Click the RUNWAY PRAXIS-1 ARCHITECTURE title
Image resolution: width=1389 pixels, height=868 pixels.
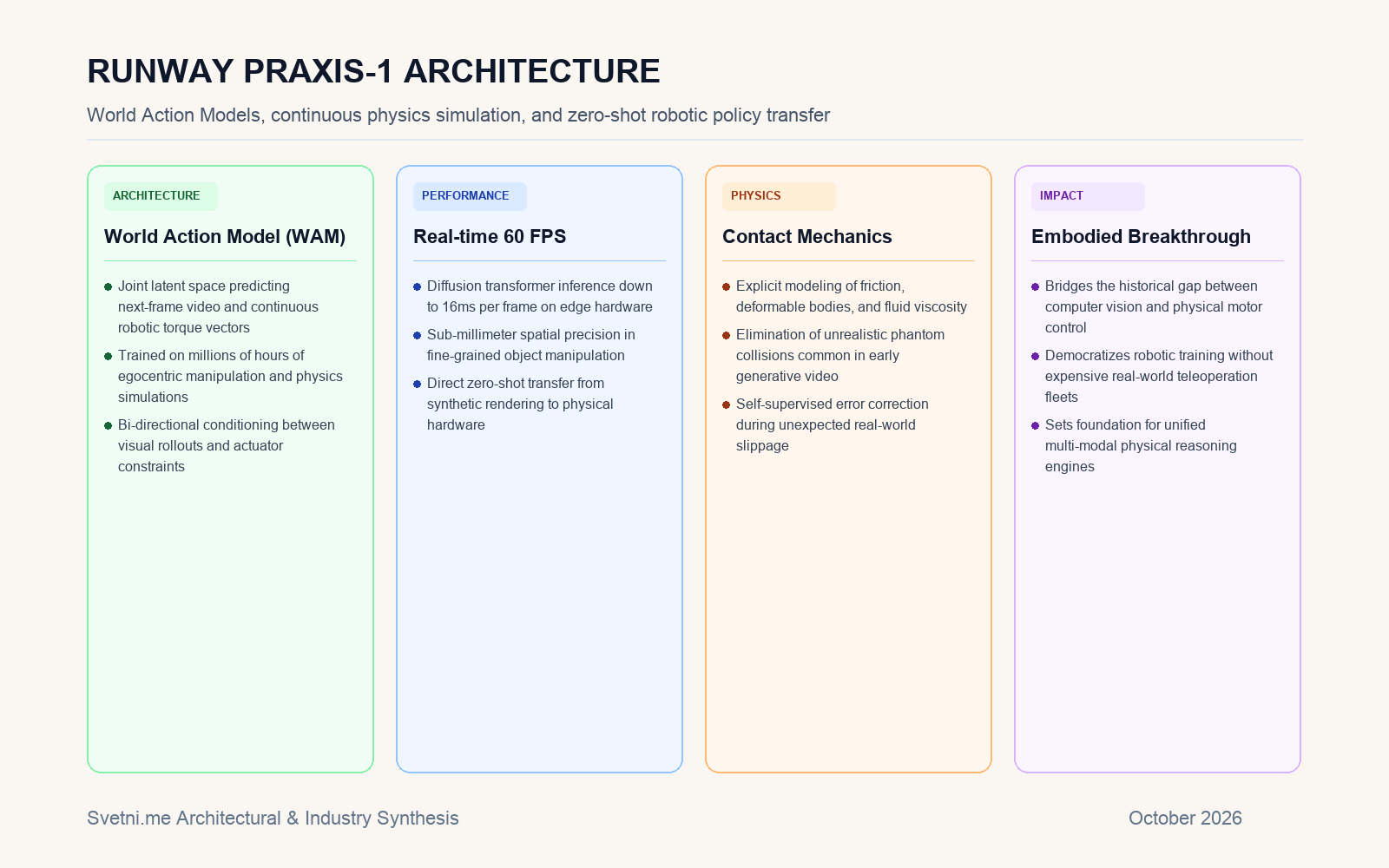373,71
